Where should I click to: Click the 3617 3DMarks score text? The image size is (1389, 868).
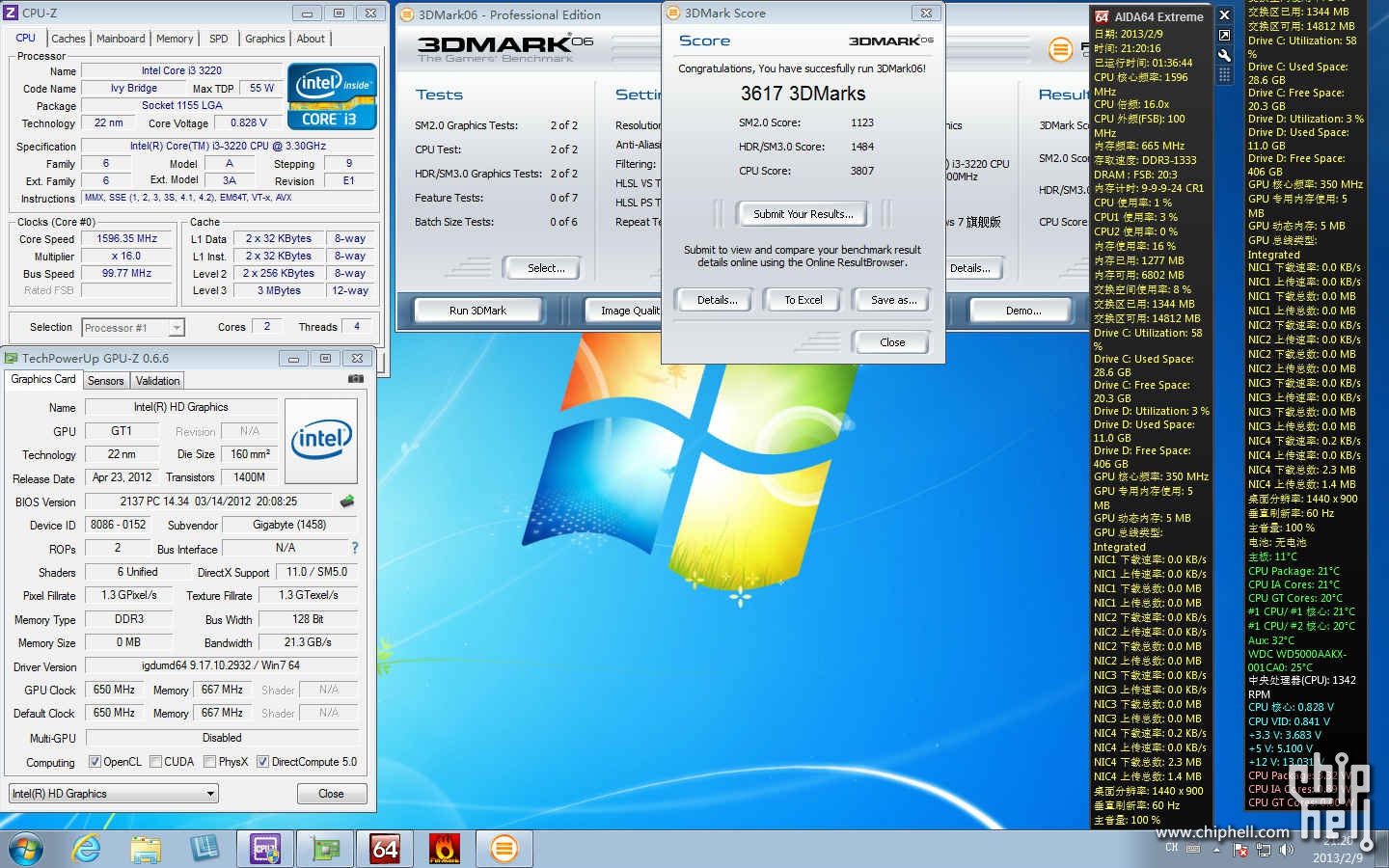point(803,94)
